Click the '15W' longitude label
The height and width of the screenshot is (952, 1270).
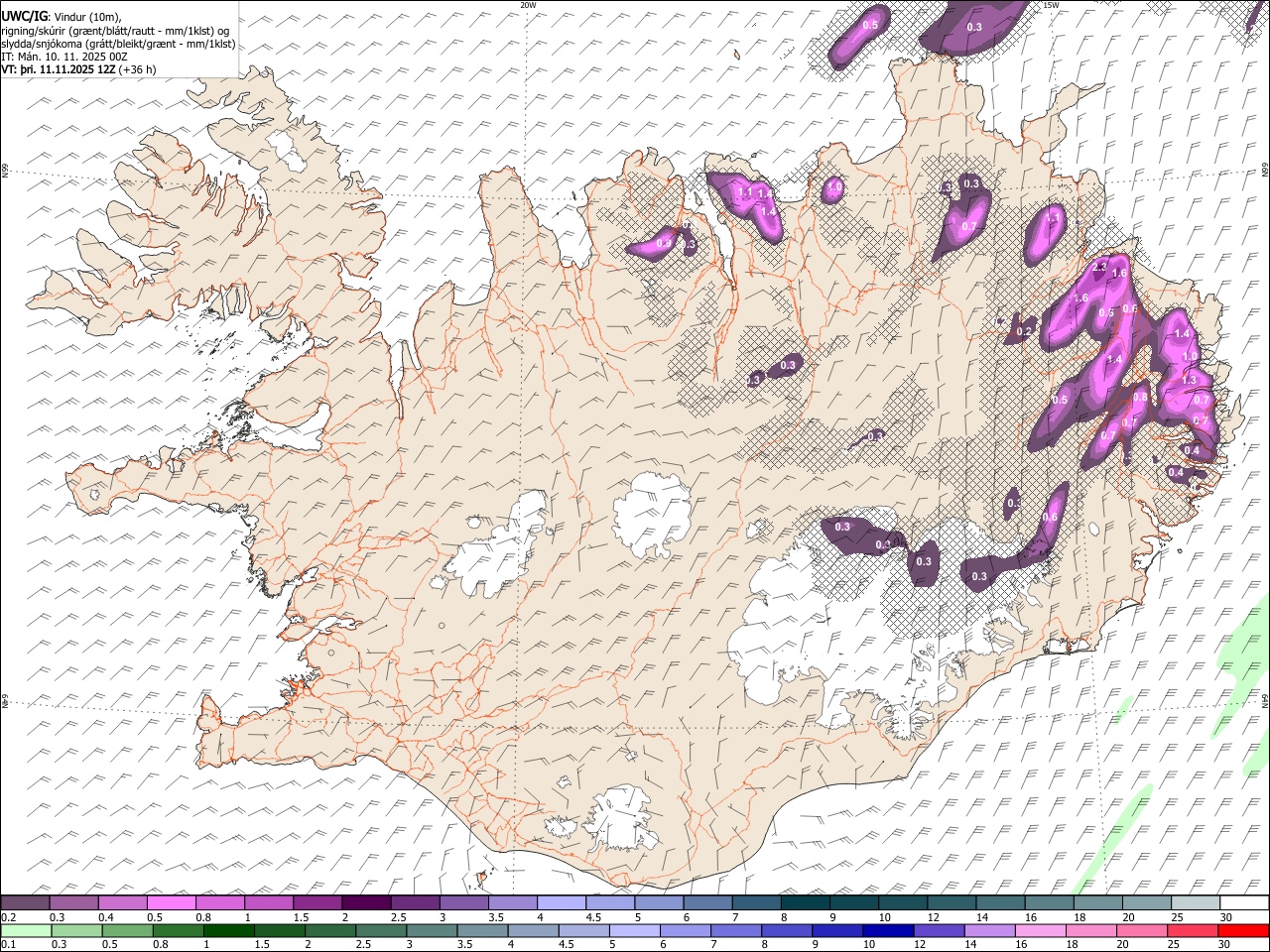[1051, 5]
